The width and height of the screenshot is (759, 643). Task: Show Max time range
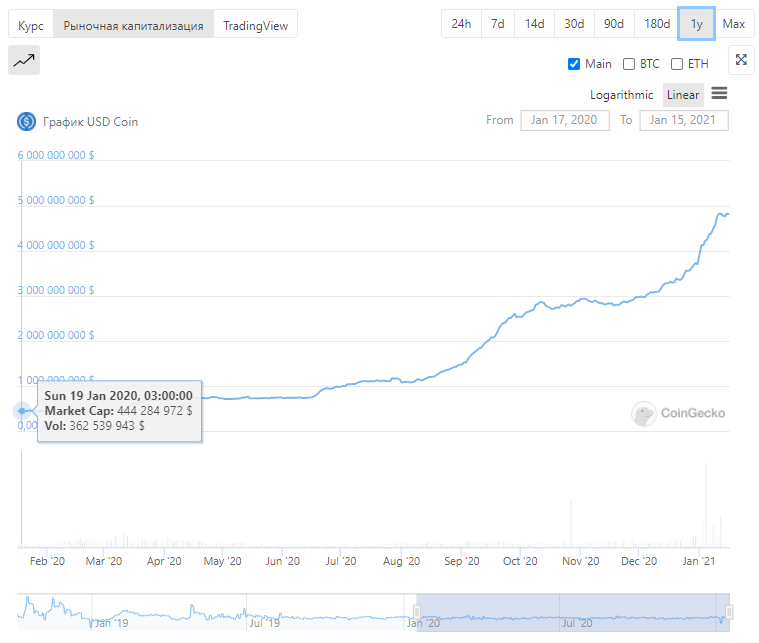point(734,24)
